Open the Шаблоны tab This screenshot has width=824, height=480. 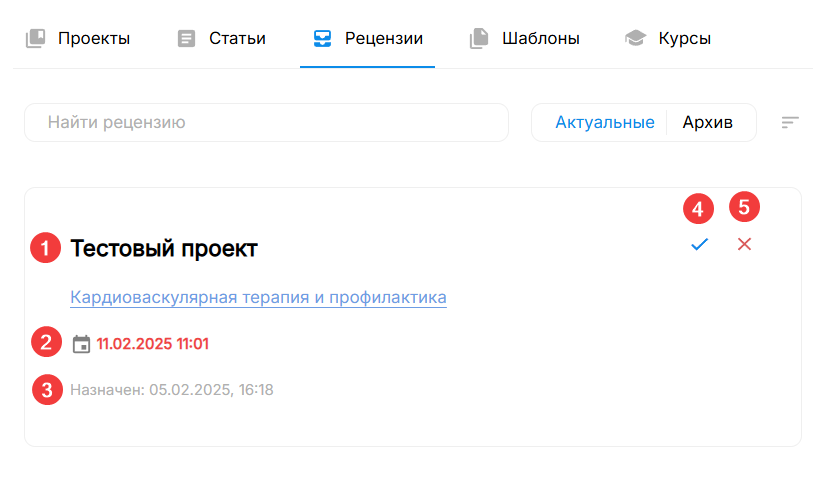point(541,38)
